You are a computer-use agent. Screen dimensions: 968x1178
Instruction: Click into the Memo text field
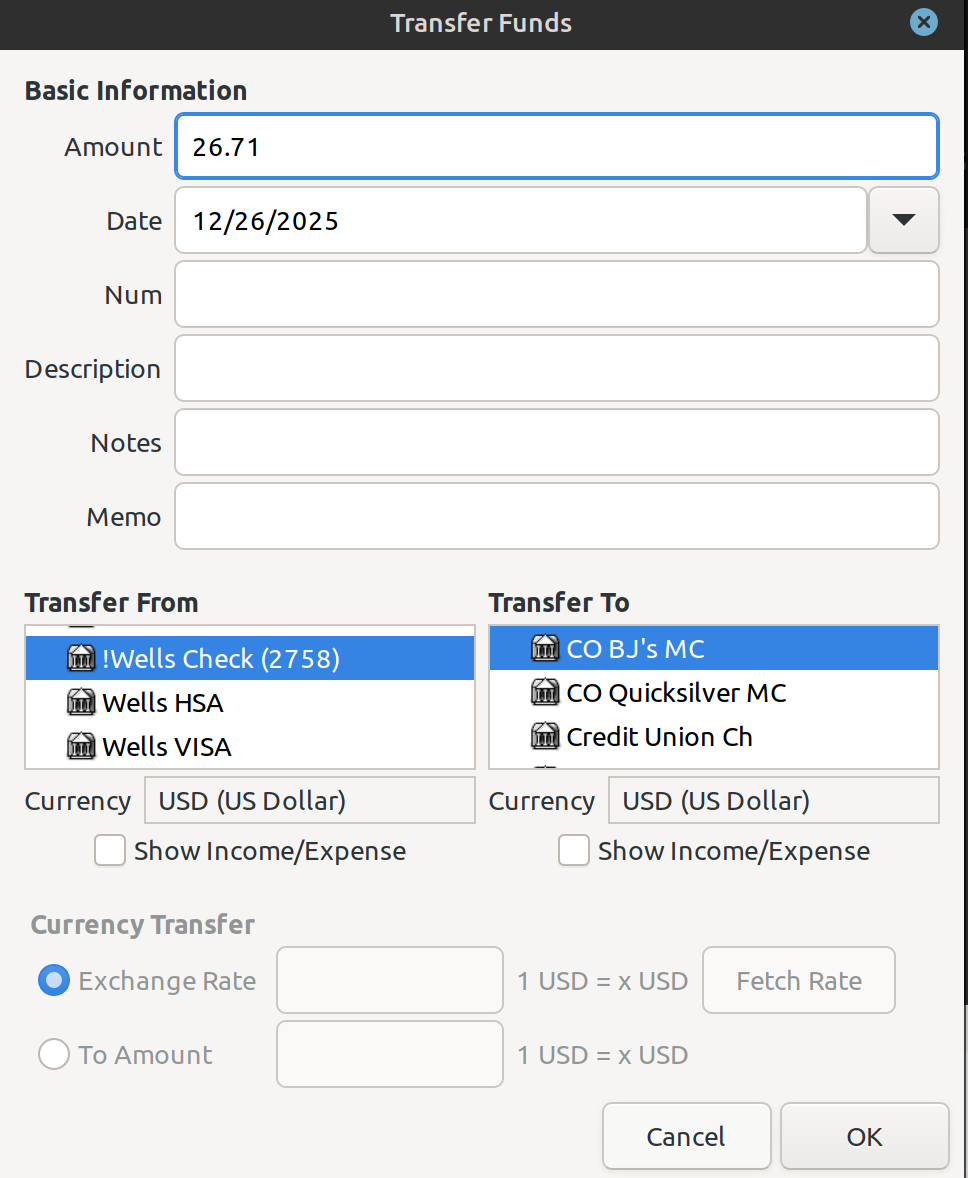tap(556, 517)
